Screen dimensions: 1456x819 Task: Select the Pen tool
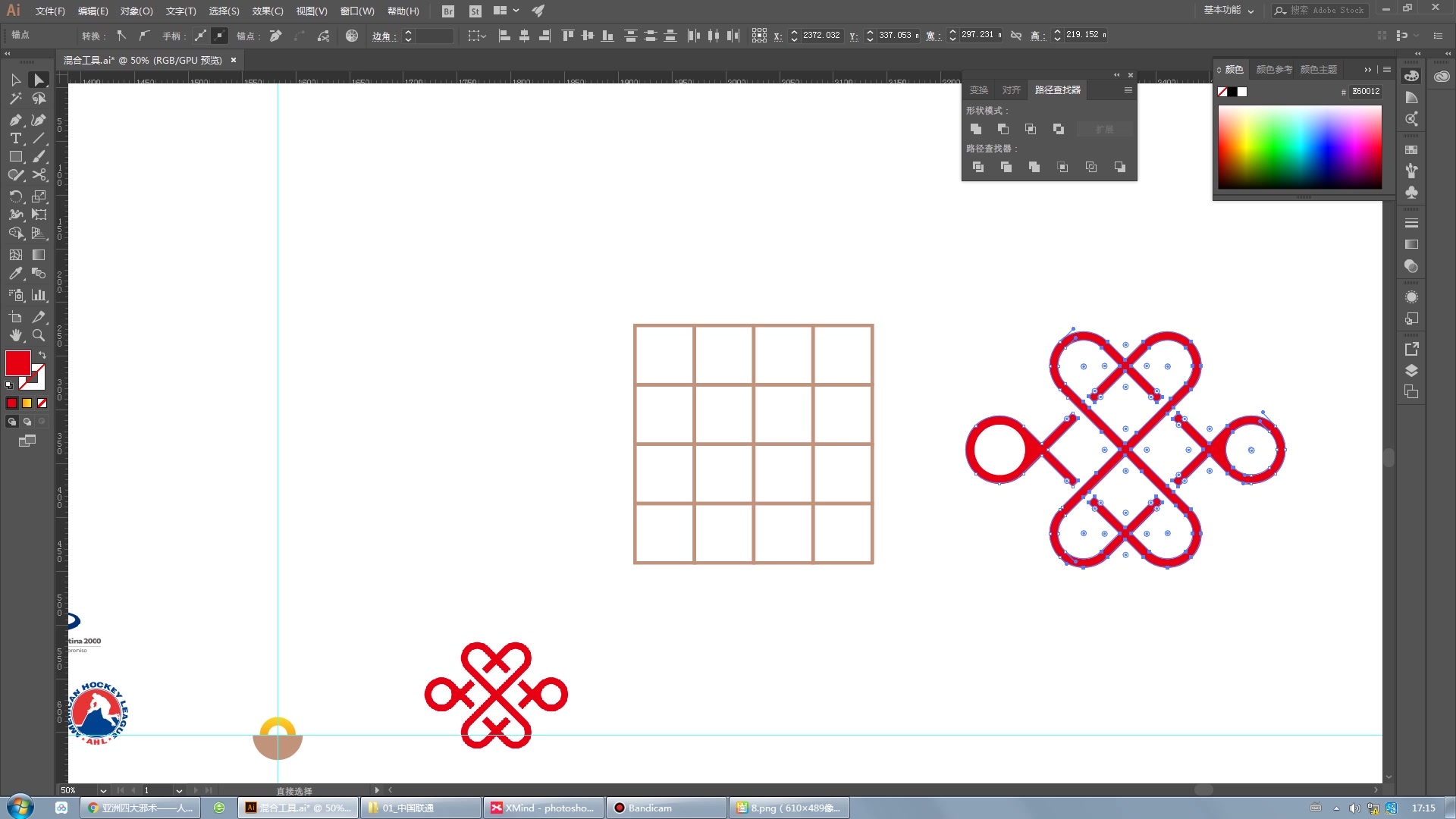(15, 119)
